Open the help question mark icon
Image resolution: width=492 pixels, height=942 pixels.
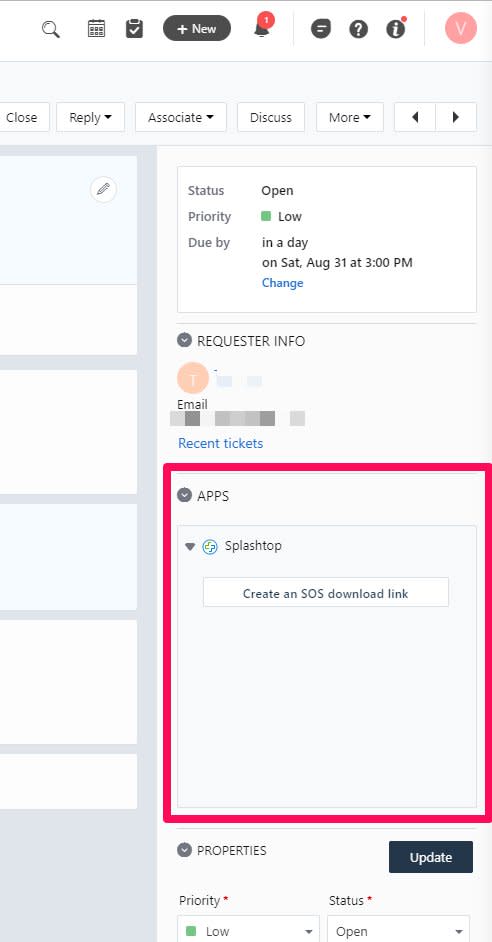[359, 29]
